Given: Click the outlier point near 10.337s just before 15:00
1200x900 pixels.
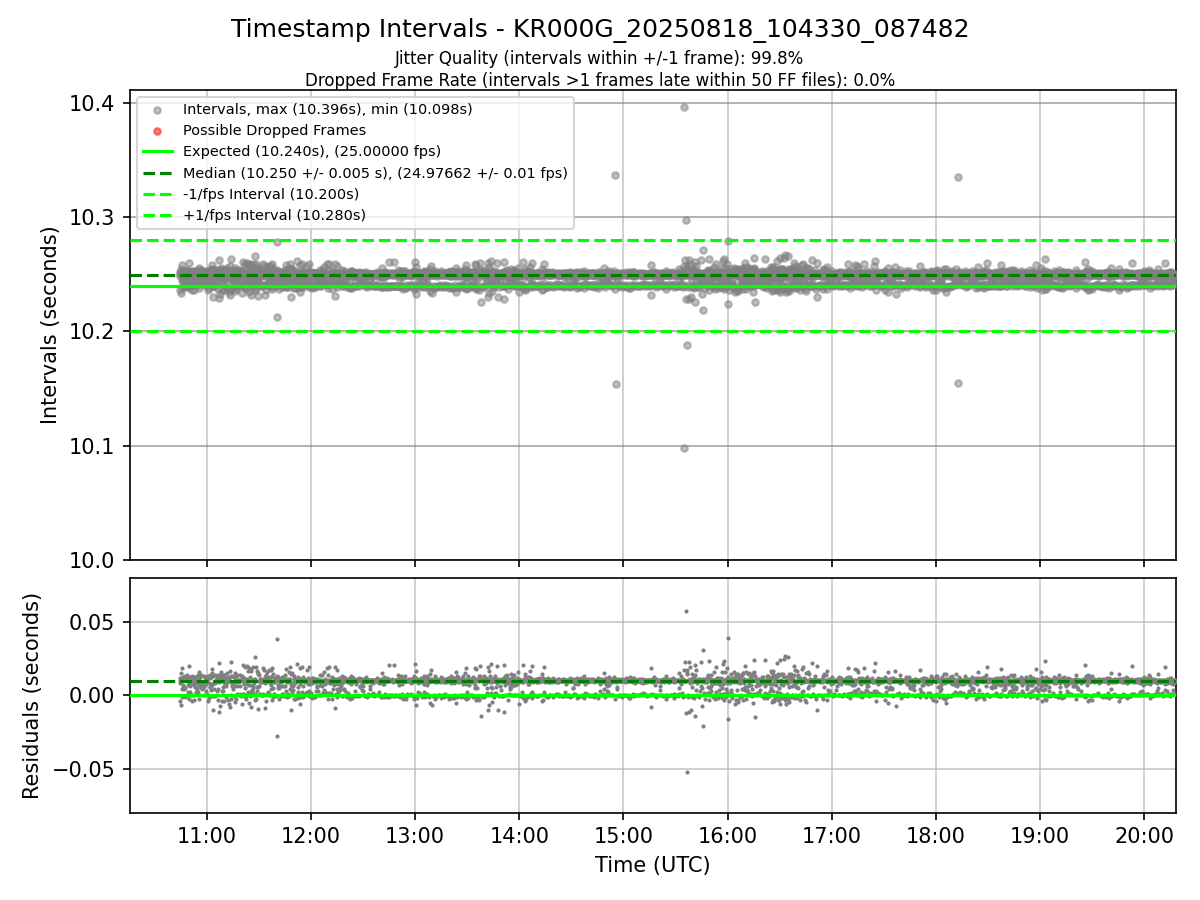Looking at the screenshot, I should pos(615,175).
